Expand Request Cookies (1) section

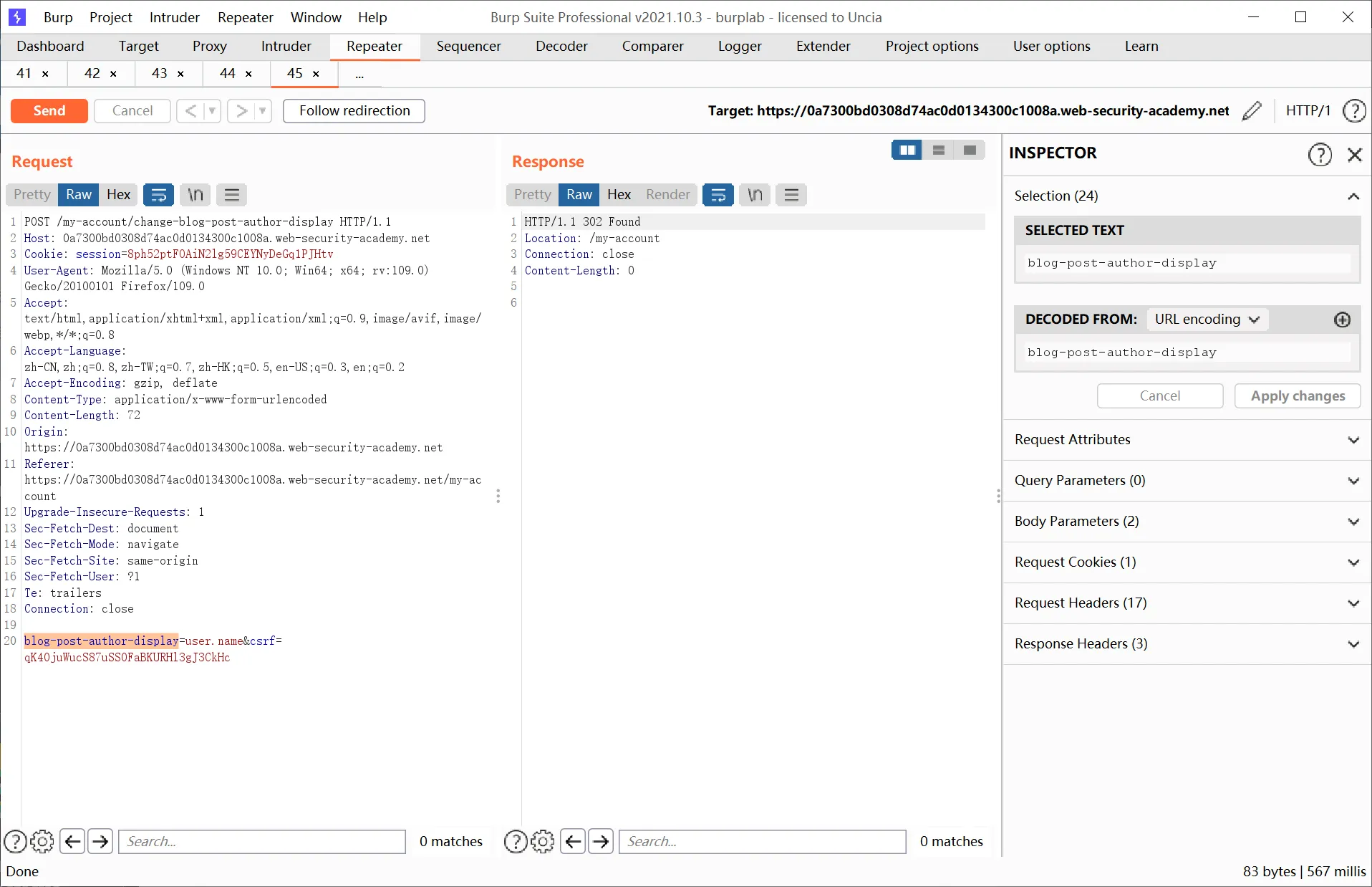coord(1187,562)
